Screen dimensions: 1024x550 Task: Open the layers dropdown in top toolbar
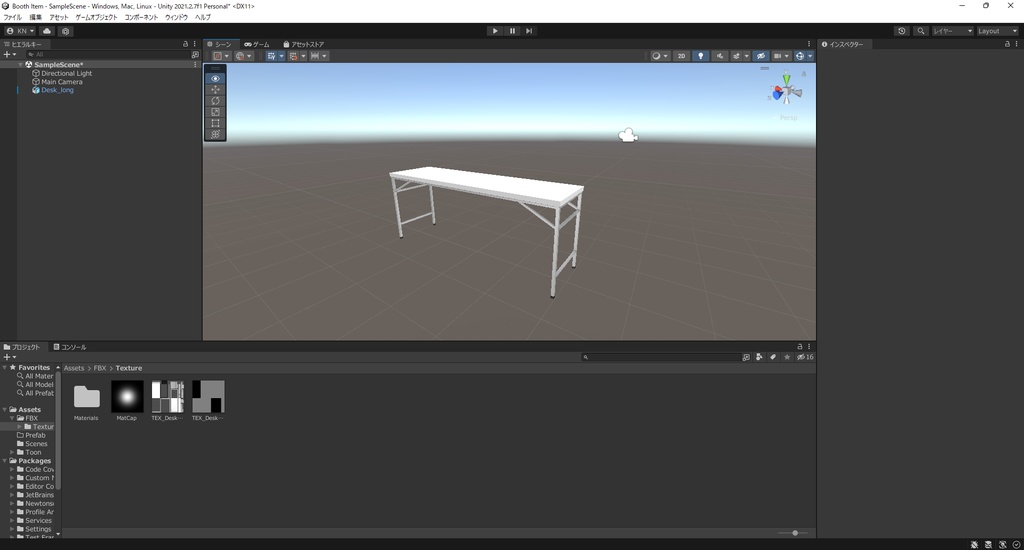pyautogui.click(x=952, y=31)
